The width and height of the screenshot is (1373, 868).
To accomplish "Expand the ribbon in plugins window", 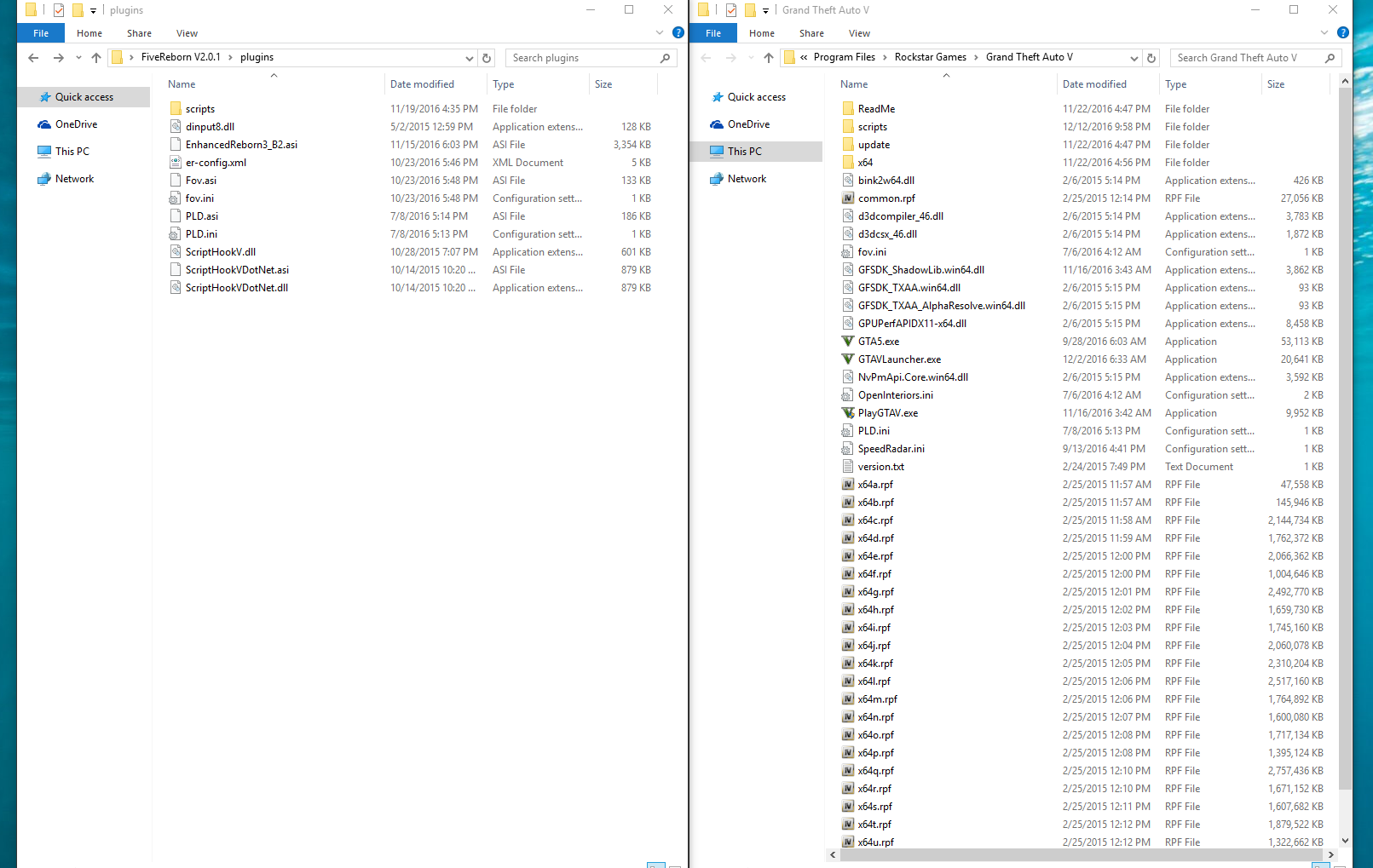I will 660,32.
